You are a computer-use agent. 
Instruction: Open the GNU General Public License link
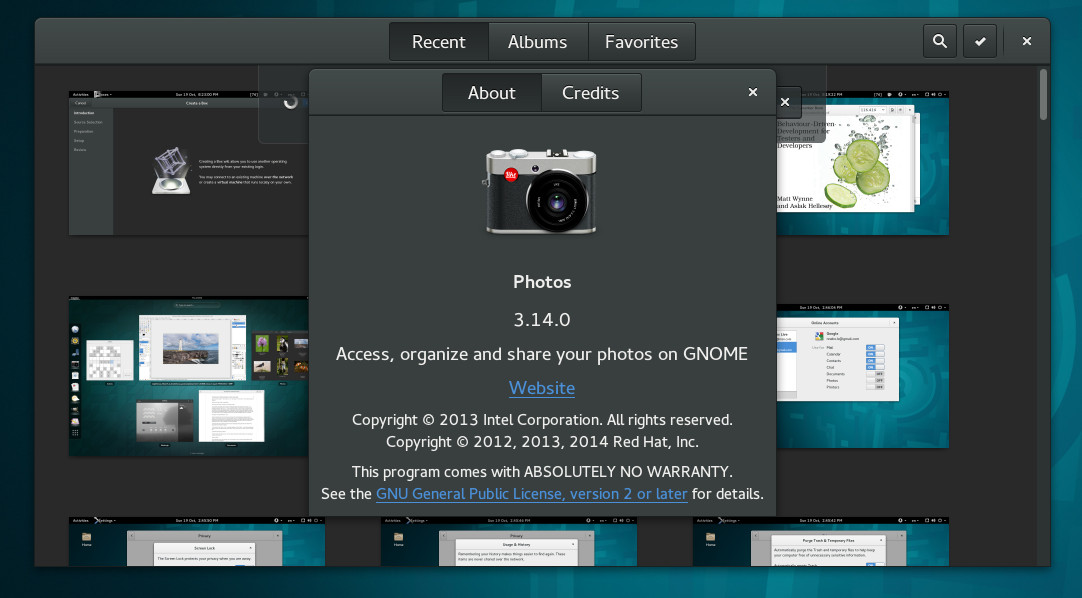pyautogui.click(x=531, y=493)
